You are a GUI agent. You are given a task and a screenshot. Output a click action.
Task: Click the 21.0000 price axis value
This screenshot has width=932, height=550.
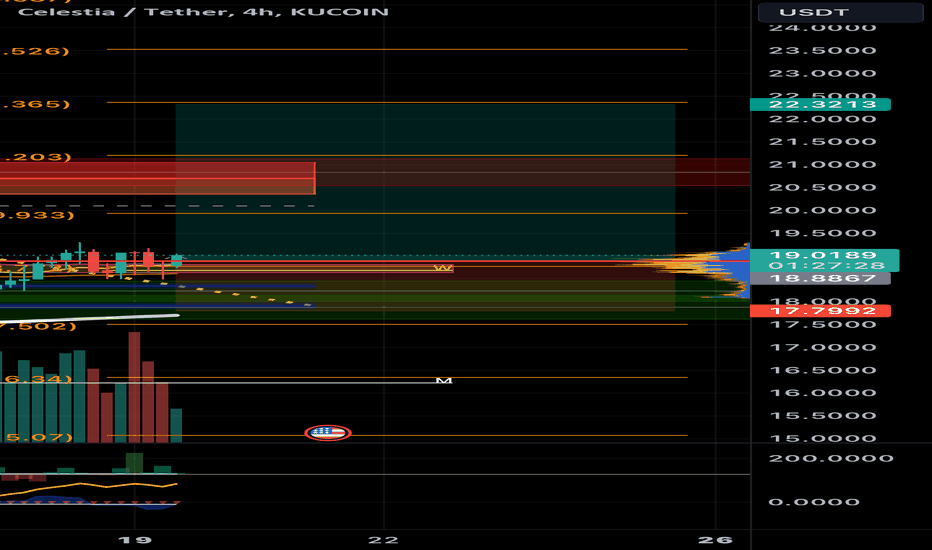coord(823,164)
